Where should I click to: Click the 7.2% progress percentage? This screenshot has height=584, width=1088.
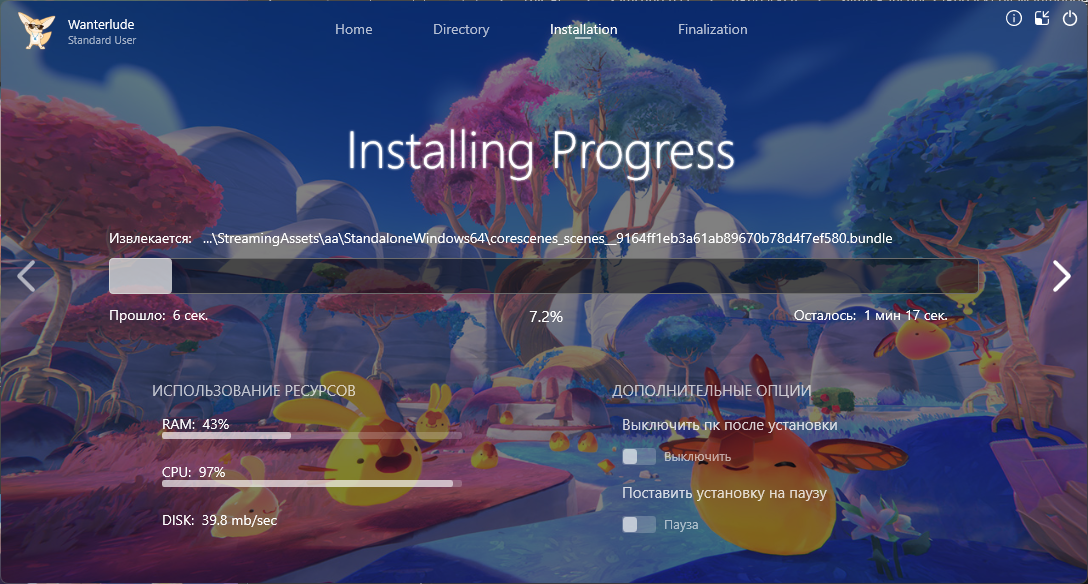545,316
